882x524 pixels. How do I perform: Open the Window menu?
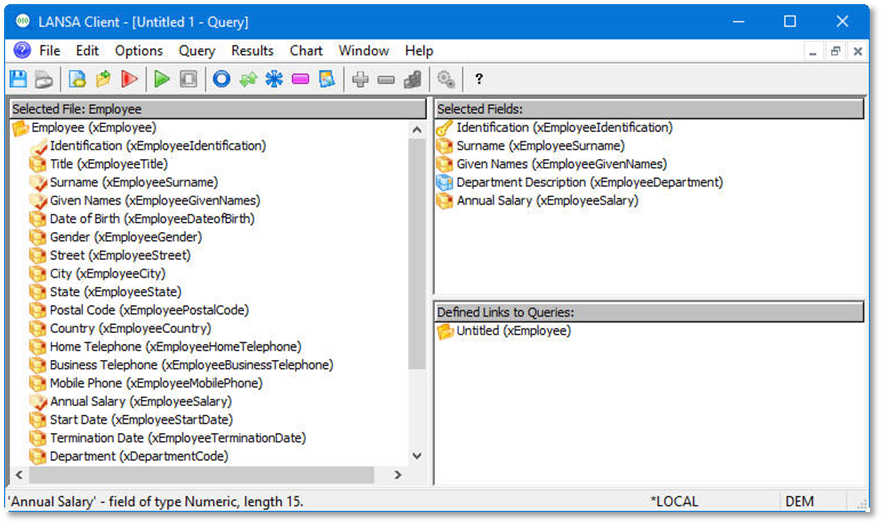363,51
